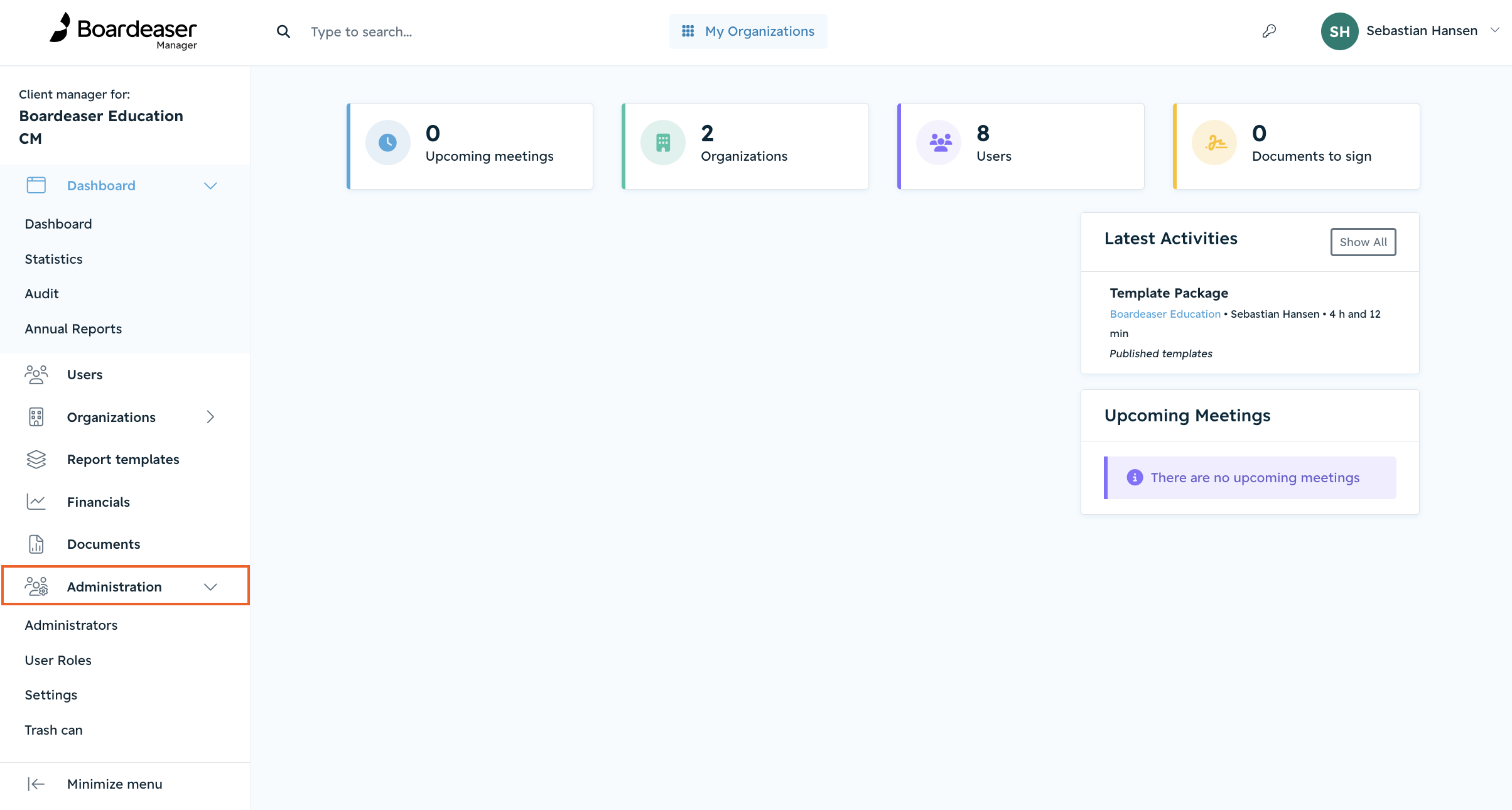Viewport: 1512px width, 810px height.
Task: Click the clock icon on Upcoming meetings card
Action: coord(387,143)
